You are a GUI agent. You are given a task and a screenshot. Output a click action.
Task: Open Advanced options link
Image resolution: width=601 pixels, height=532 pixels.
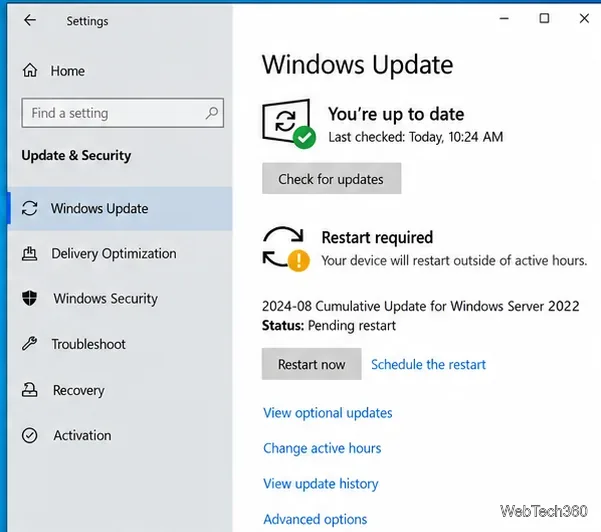click(x=315, y=519)
